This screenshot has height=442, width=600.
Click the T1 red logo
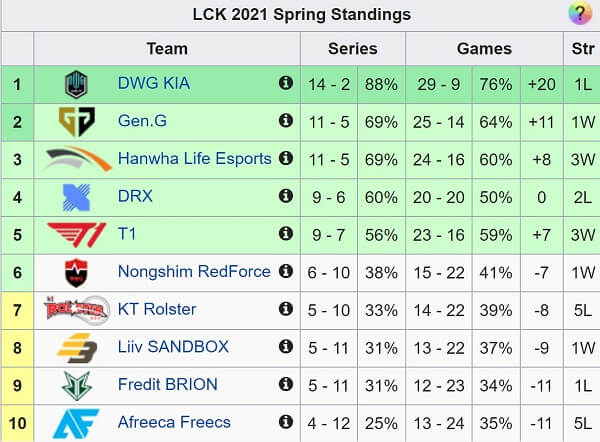tap(77, 235)
